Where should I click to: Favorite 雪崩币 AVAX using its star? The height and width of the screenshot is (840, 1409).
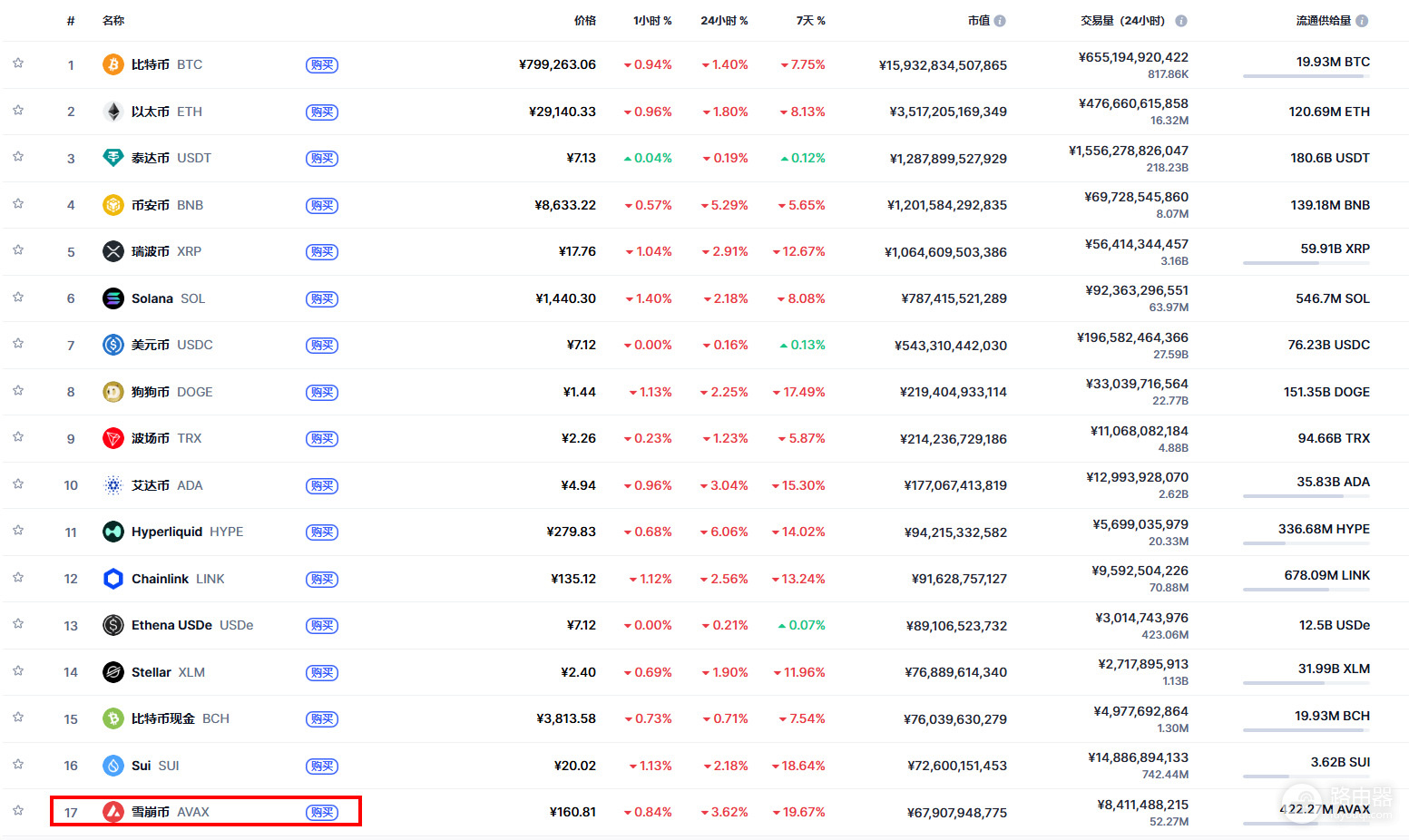point(18,811)
